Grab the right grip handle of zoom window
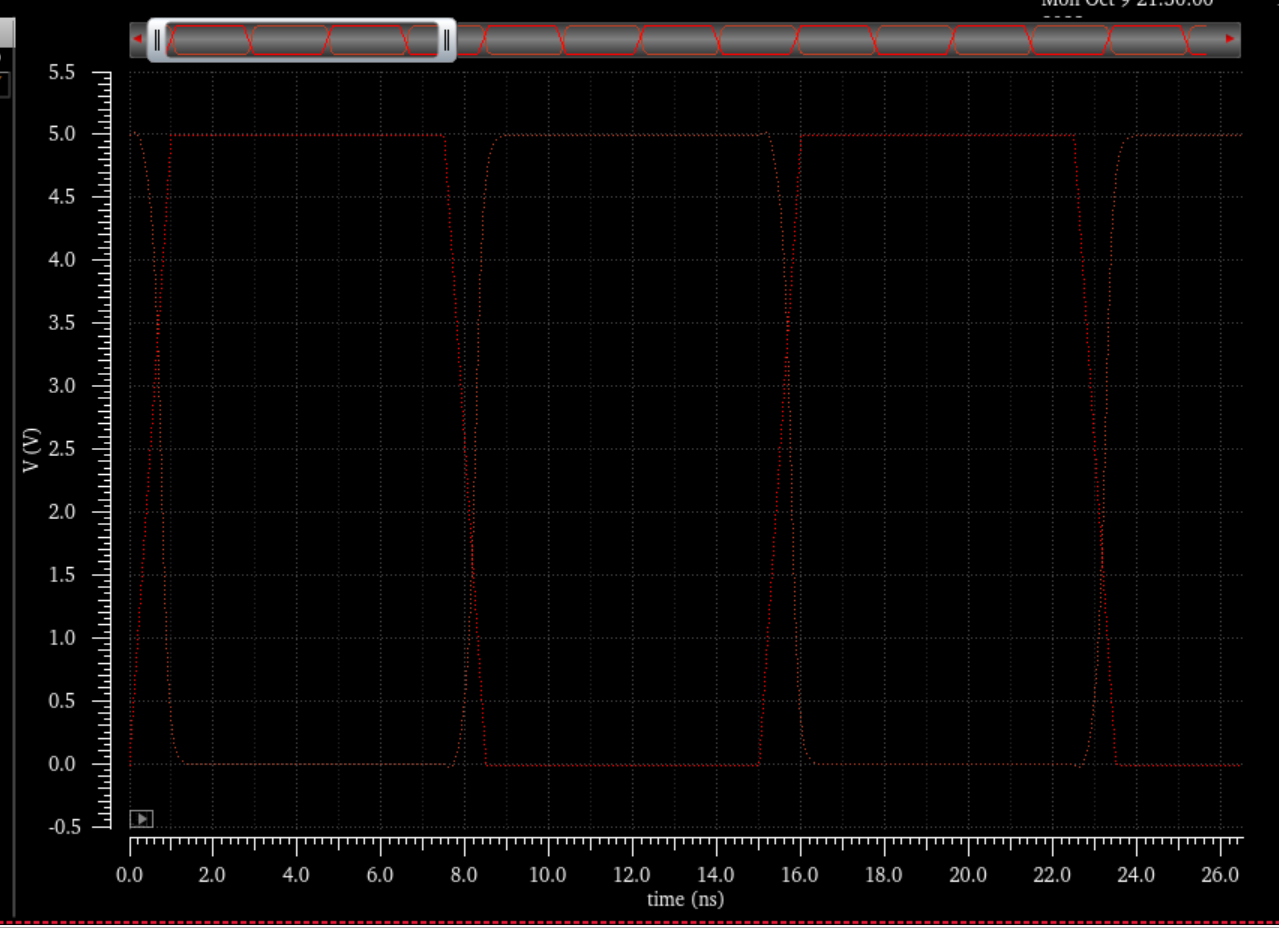1279x928 pixels. click(446, 40)
